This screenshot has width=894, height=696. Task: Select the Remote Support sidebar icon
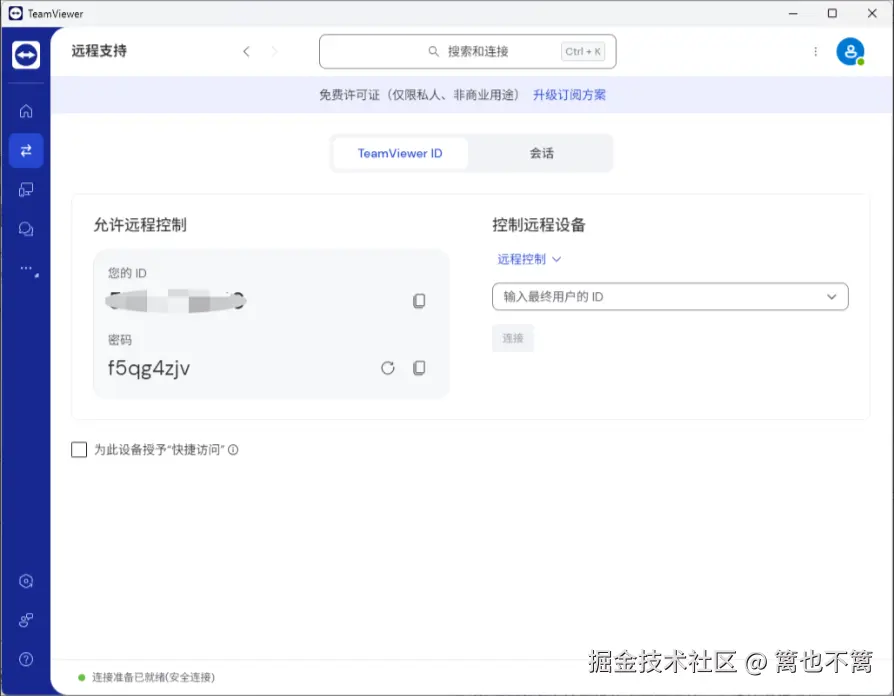point(25,150)
